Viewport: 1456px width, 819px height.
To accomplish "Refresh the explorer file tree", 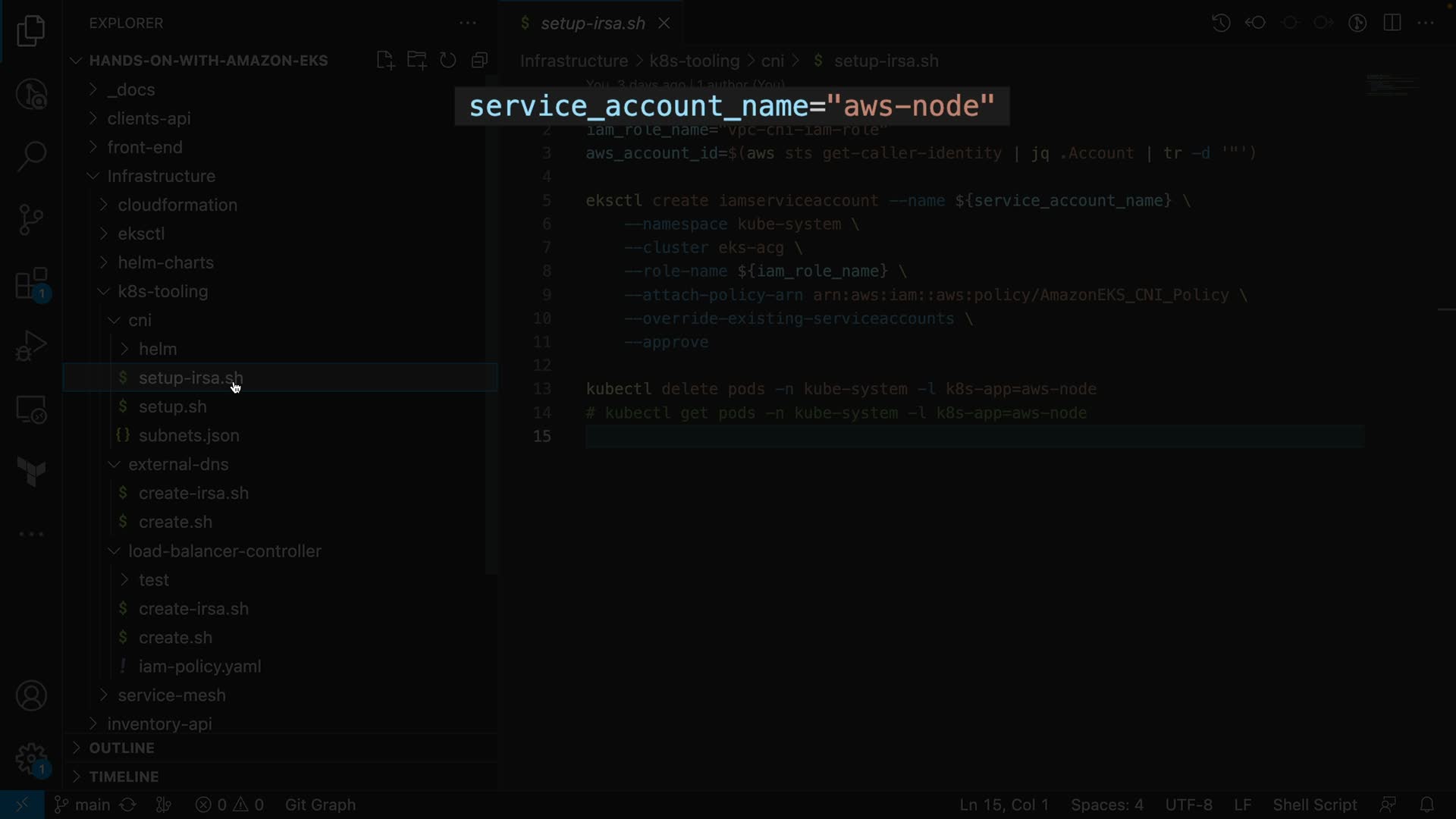I will (x=448, y=61).
